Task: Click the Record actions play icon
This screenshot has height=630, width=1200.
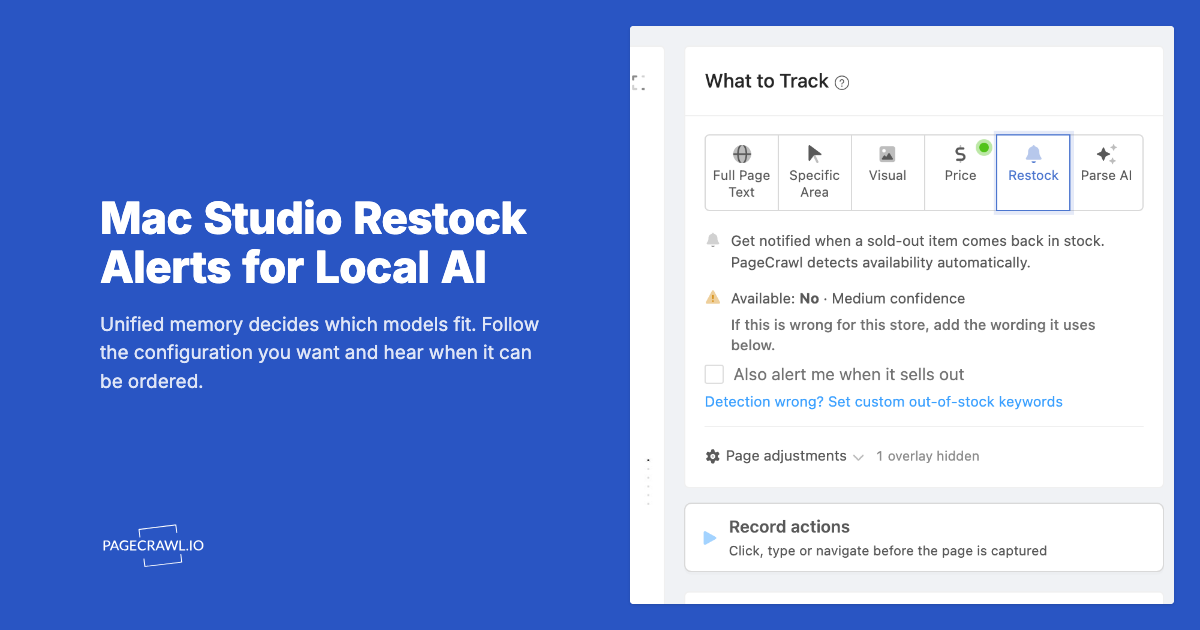Action: [x=710, y=538]
